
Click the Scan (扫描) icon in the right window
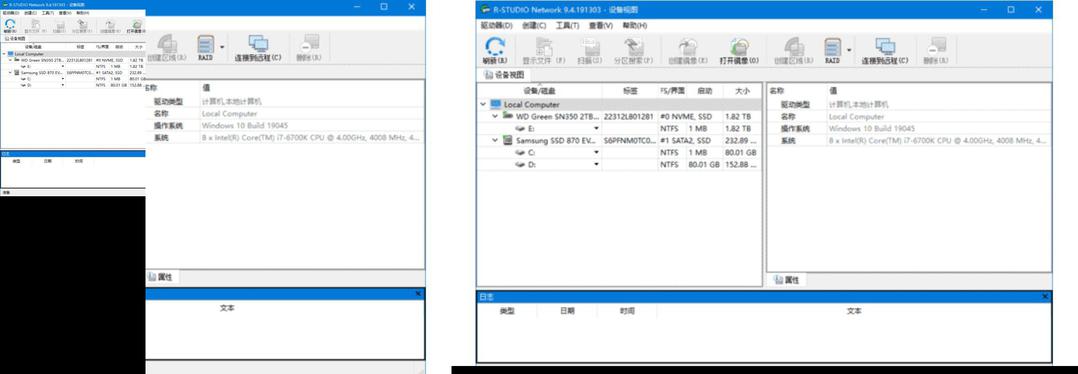(x=590, y=50)
